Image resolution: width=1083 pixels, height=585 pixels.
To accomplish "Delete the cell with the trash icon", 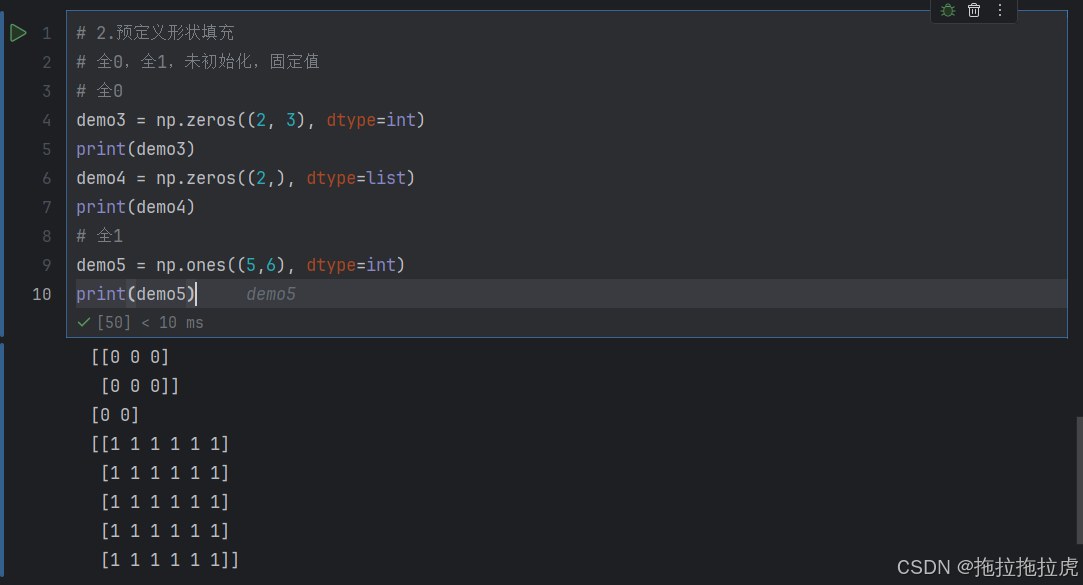I will [x=974, y=10].
